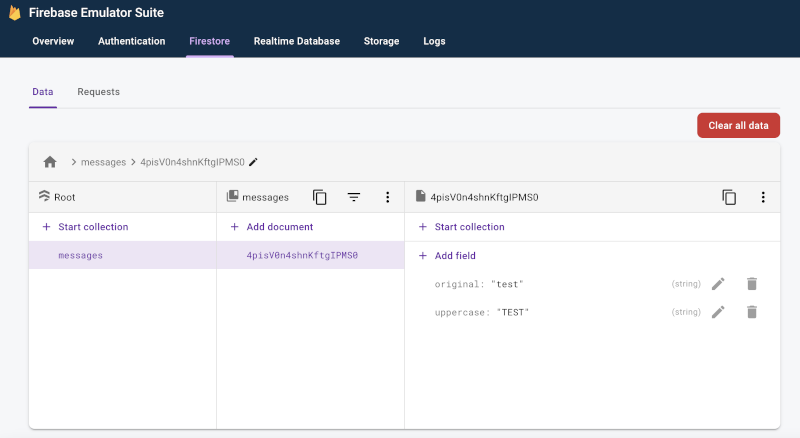Switch to the Authentication tab
Viewport: 800px width, 438px height.
(x=131, y=41)
